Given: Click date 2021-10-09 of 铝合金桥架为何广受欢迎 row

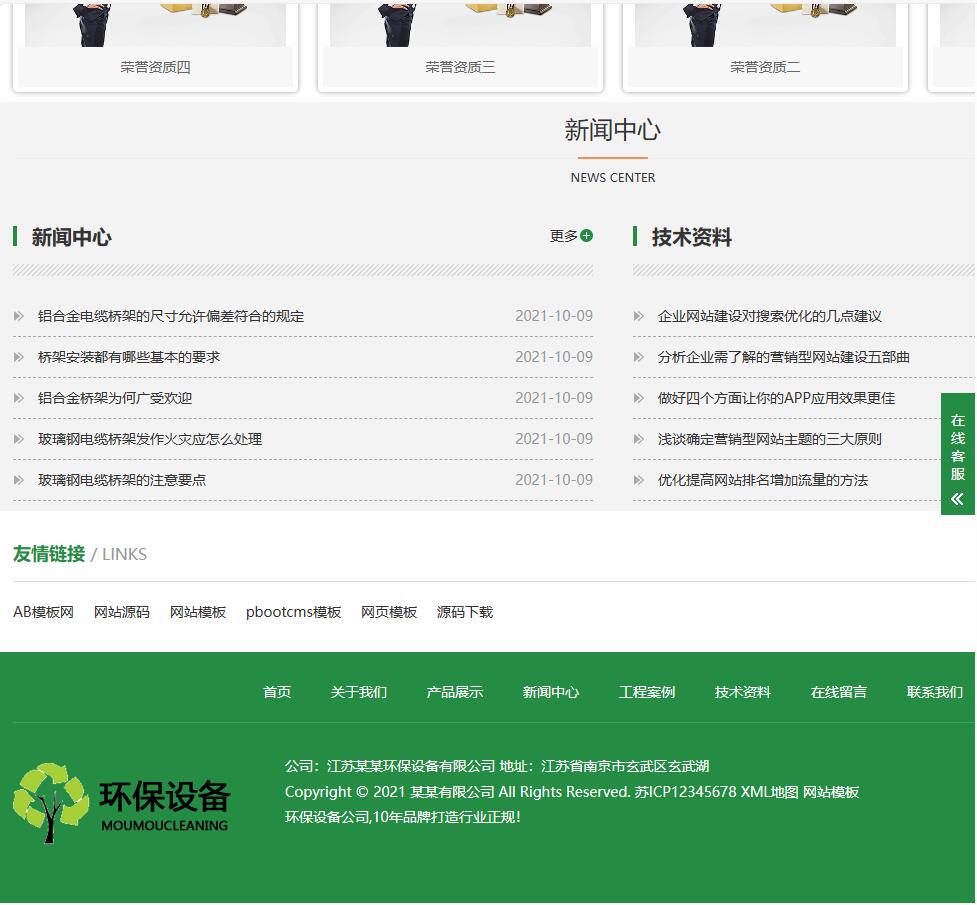Looking at the screenshot, I should [554, 398].
